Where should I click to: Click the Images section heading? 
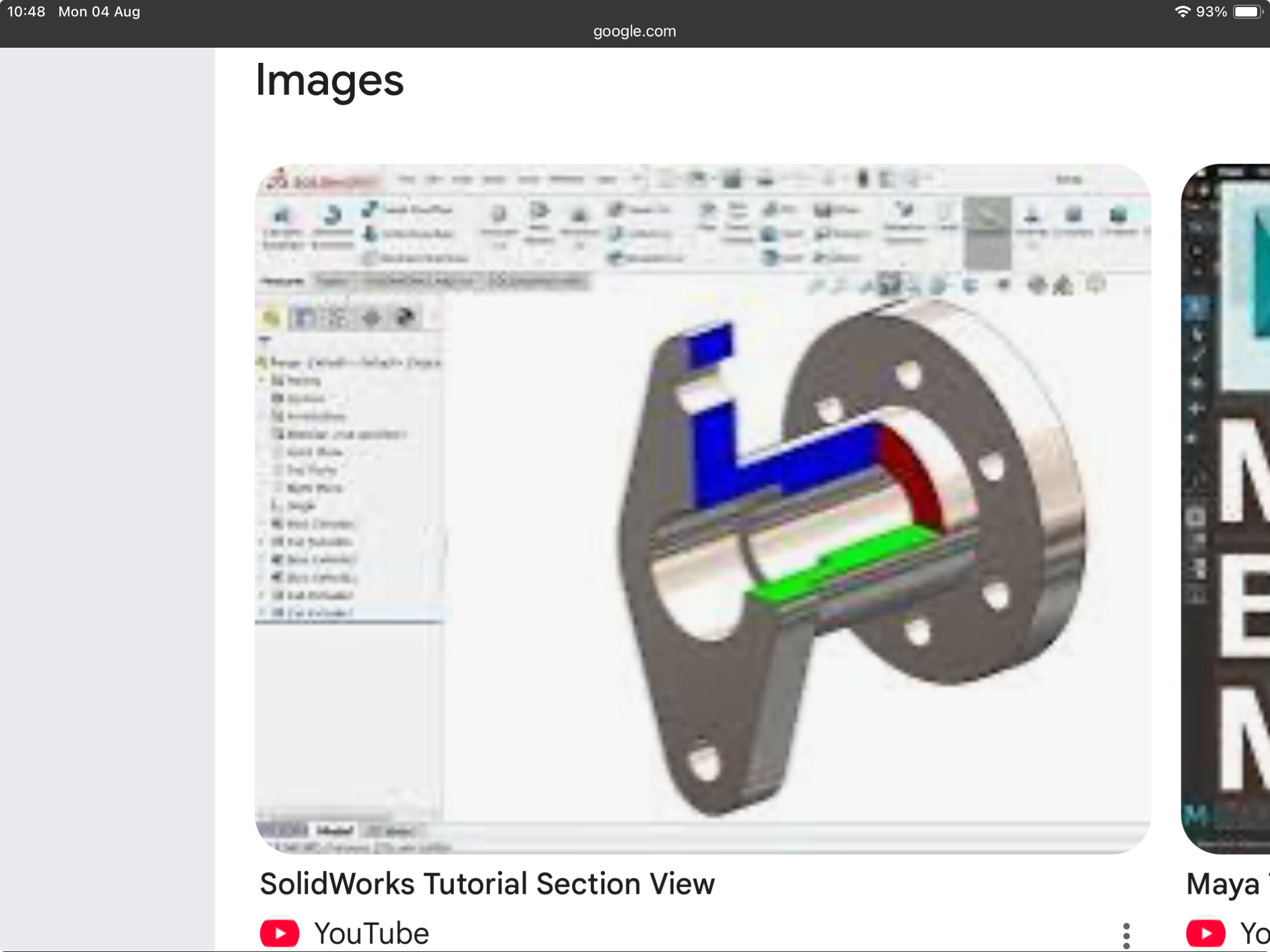pos(329,80)
